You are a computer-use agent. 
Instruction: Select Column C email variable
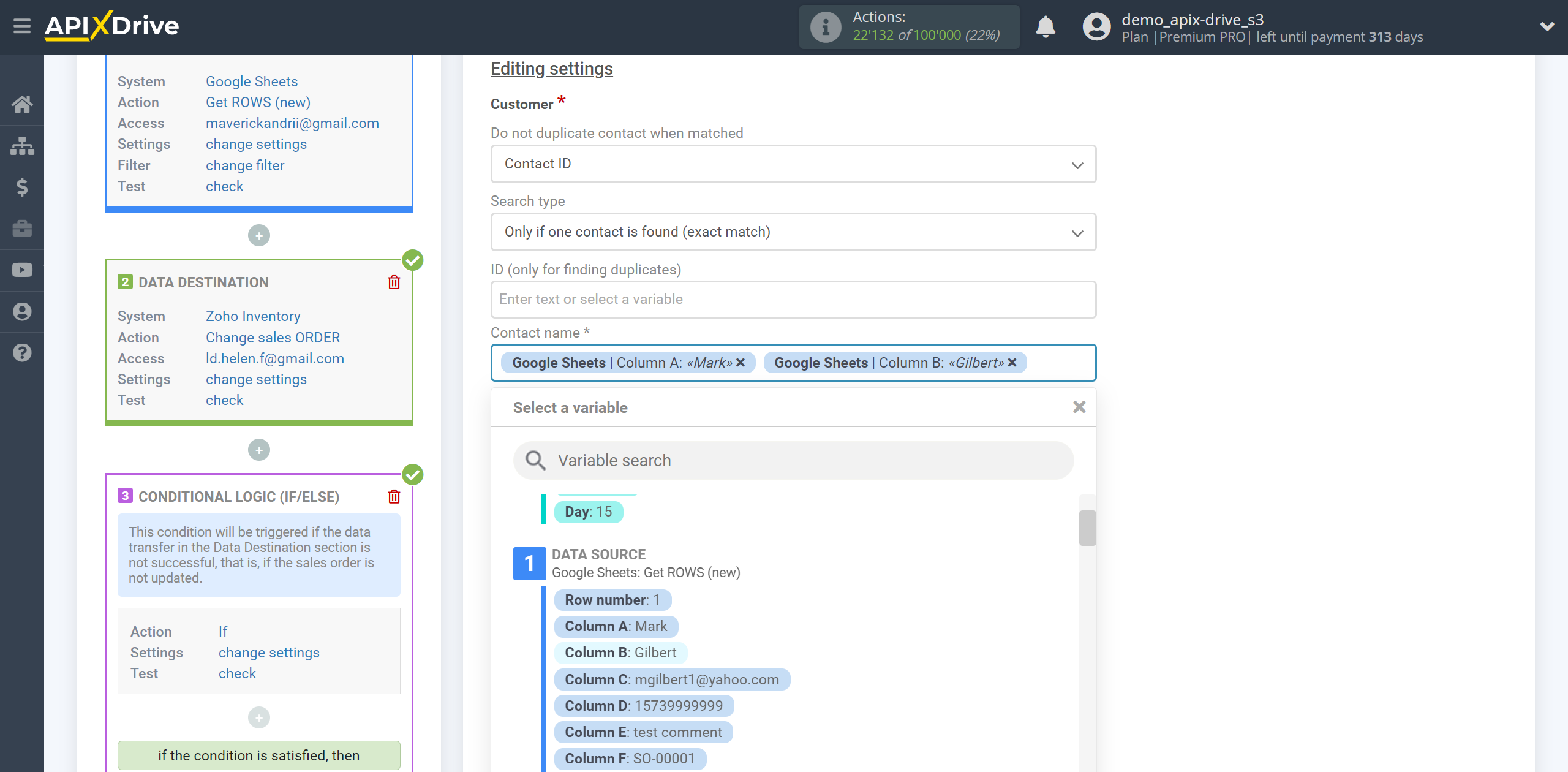pyautogui.click(x=671, y=678)
